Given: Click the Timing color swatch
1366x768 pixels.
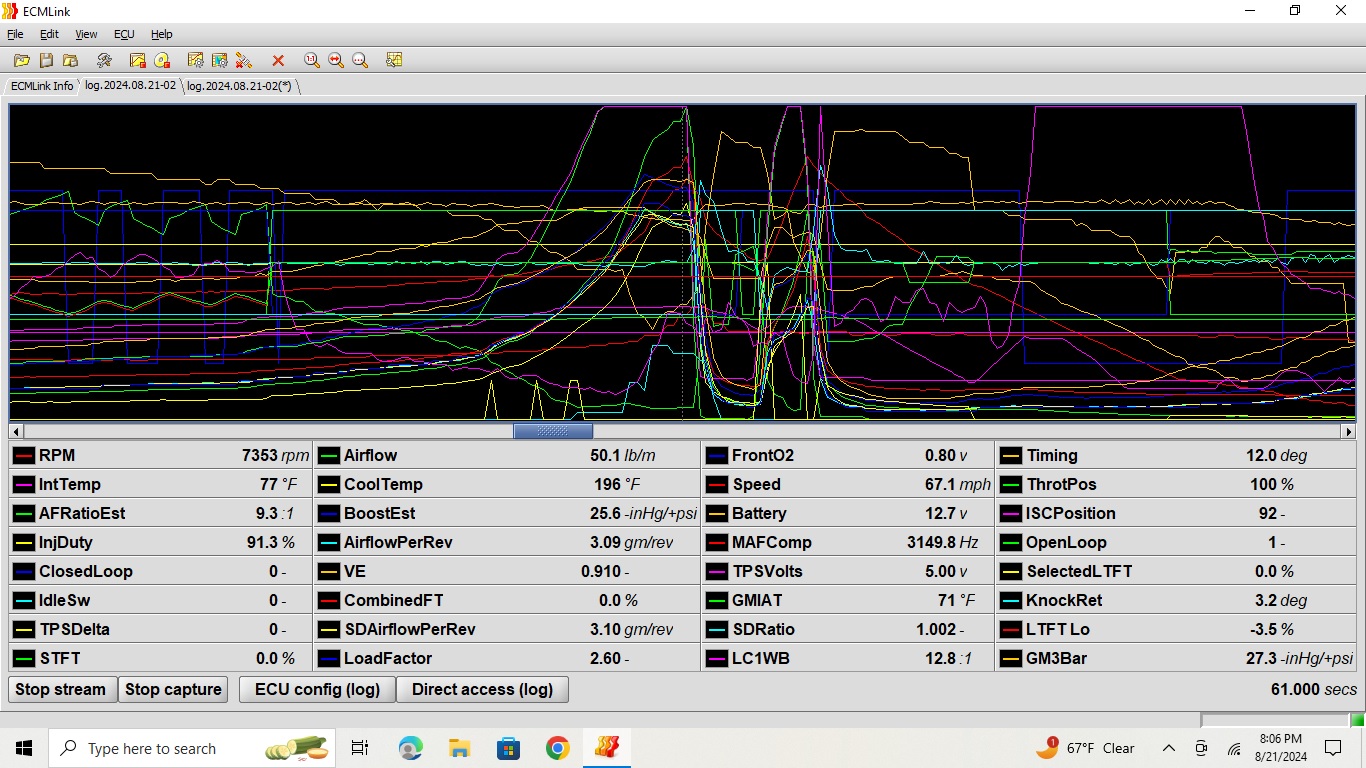Looking at the screenshot, I should click(1011, 456).
